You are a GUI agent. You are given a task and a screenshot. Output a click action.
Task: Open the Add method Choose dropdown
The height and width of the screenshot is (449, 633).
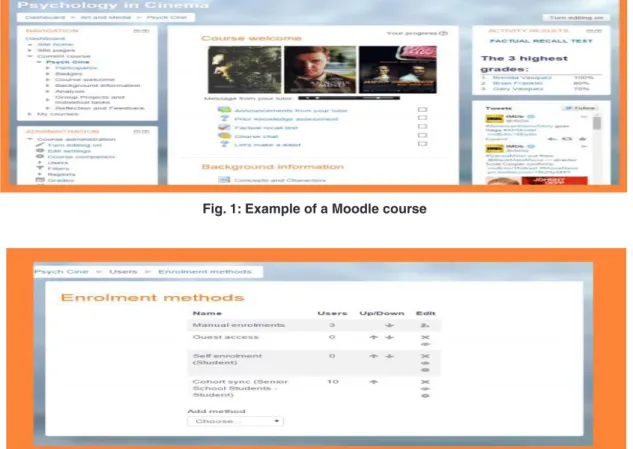point(235,422)
